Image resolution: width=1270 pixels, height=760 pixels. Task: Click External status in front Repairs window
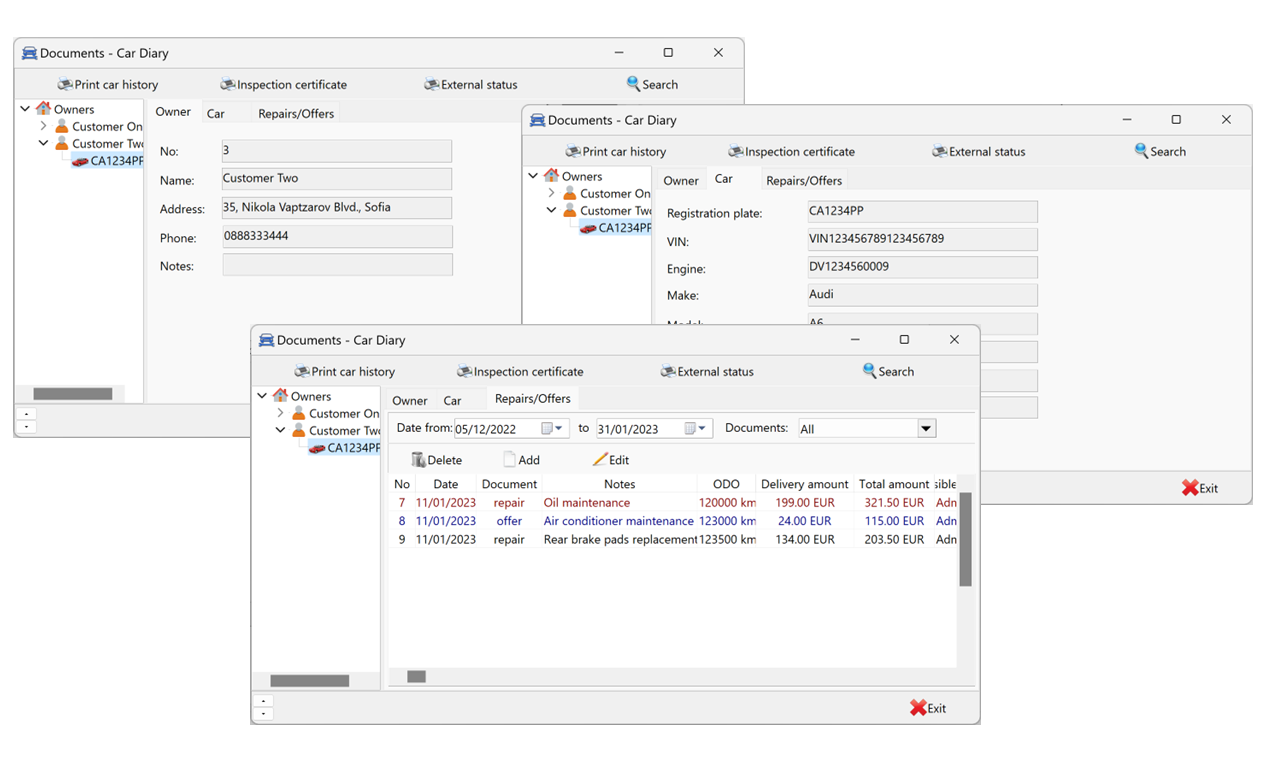point(707,371)
